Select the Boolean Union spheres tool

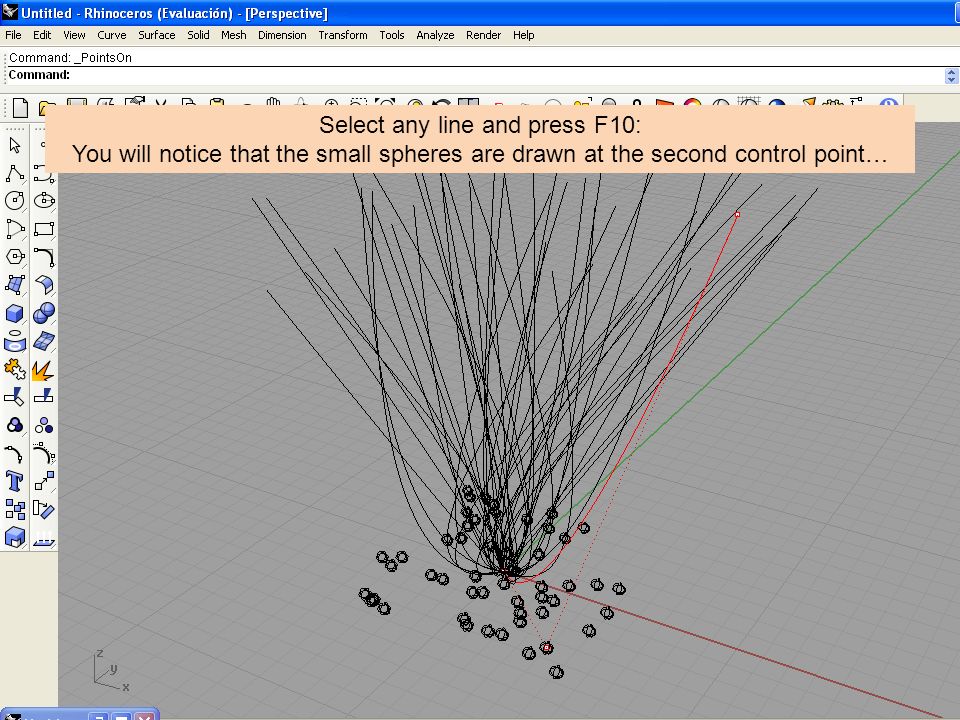coord(44,313)
